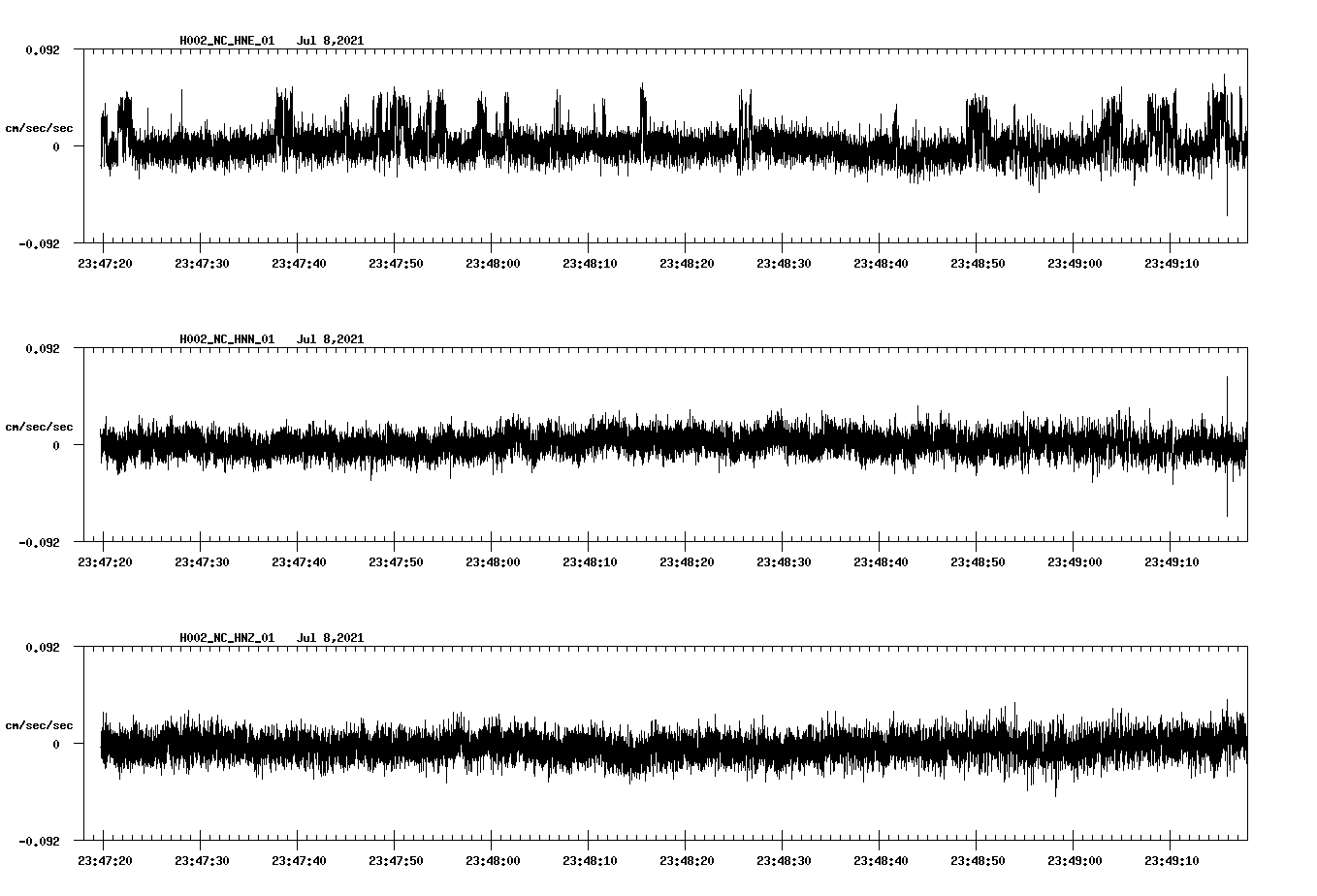The width and height of the screenshot is (1317, 896).
Task: Click the cm/sec/sec unit label on top plot
Action: [39, 126]
